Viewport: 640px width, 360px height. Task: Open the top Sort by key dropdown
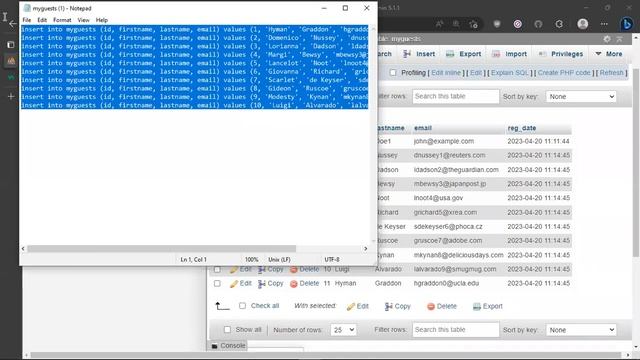[x=581, y=97]
